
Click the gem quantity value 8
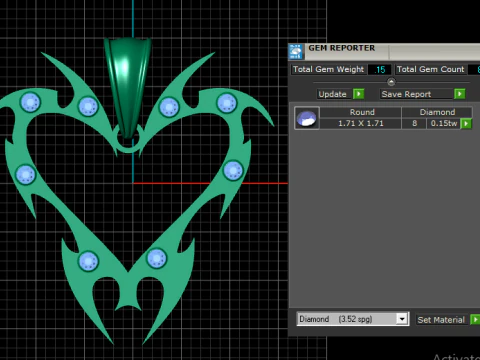tap(414, 123)
